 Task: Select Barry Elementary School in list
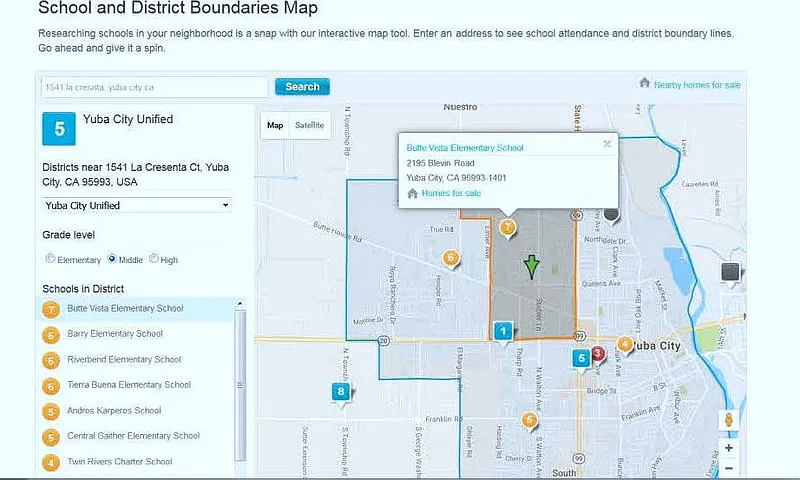tap(115, 334)
